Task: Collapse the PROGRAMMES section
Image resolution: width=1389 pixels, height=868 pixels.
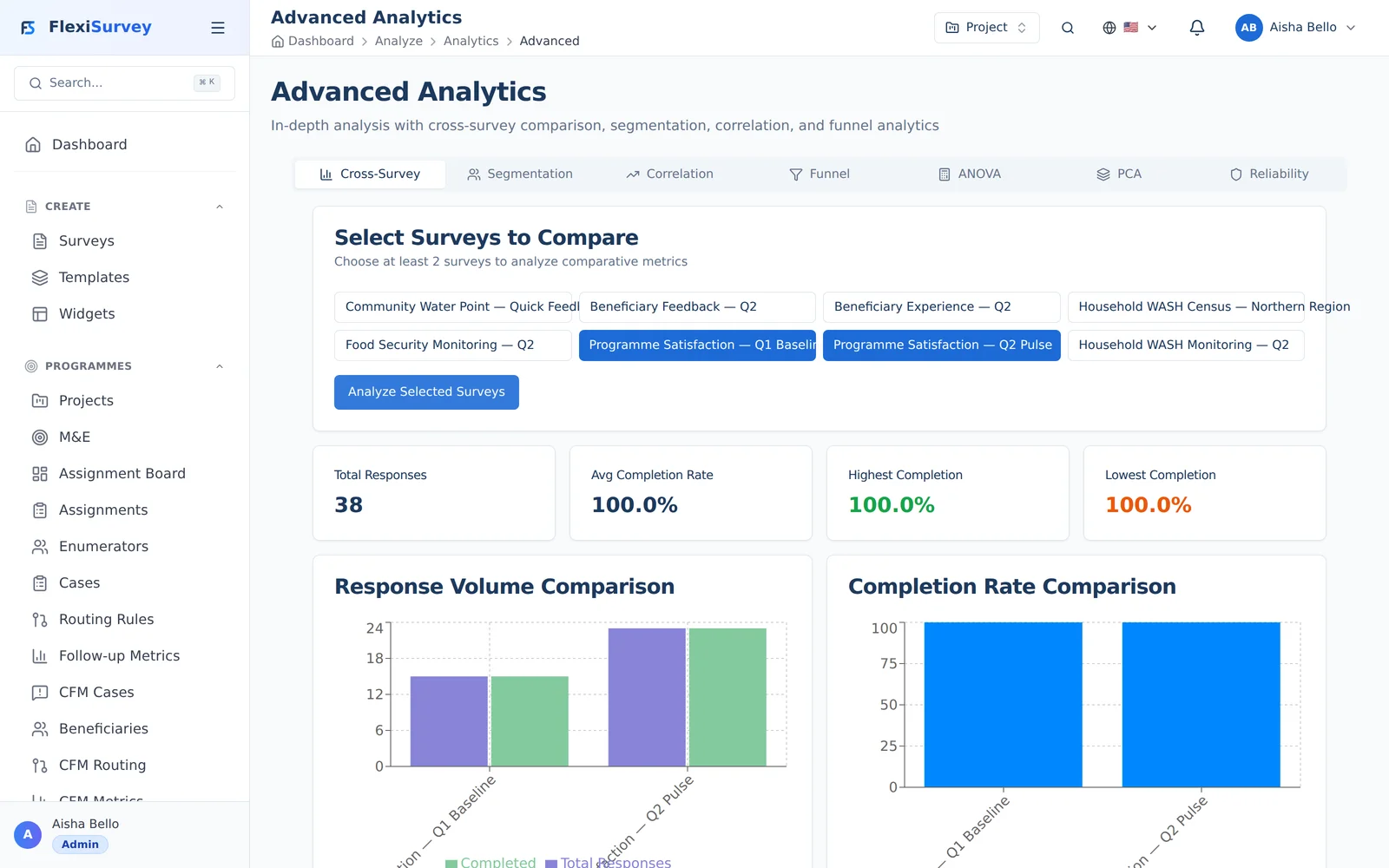Action: tap(220, 366)
